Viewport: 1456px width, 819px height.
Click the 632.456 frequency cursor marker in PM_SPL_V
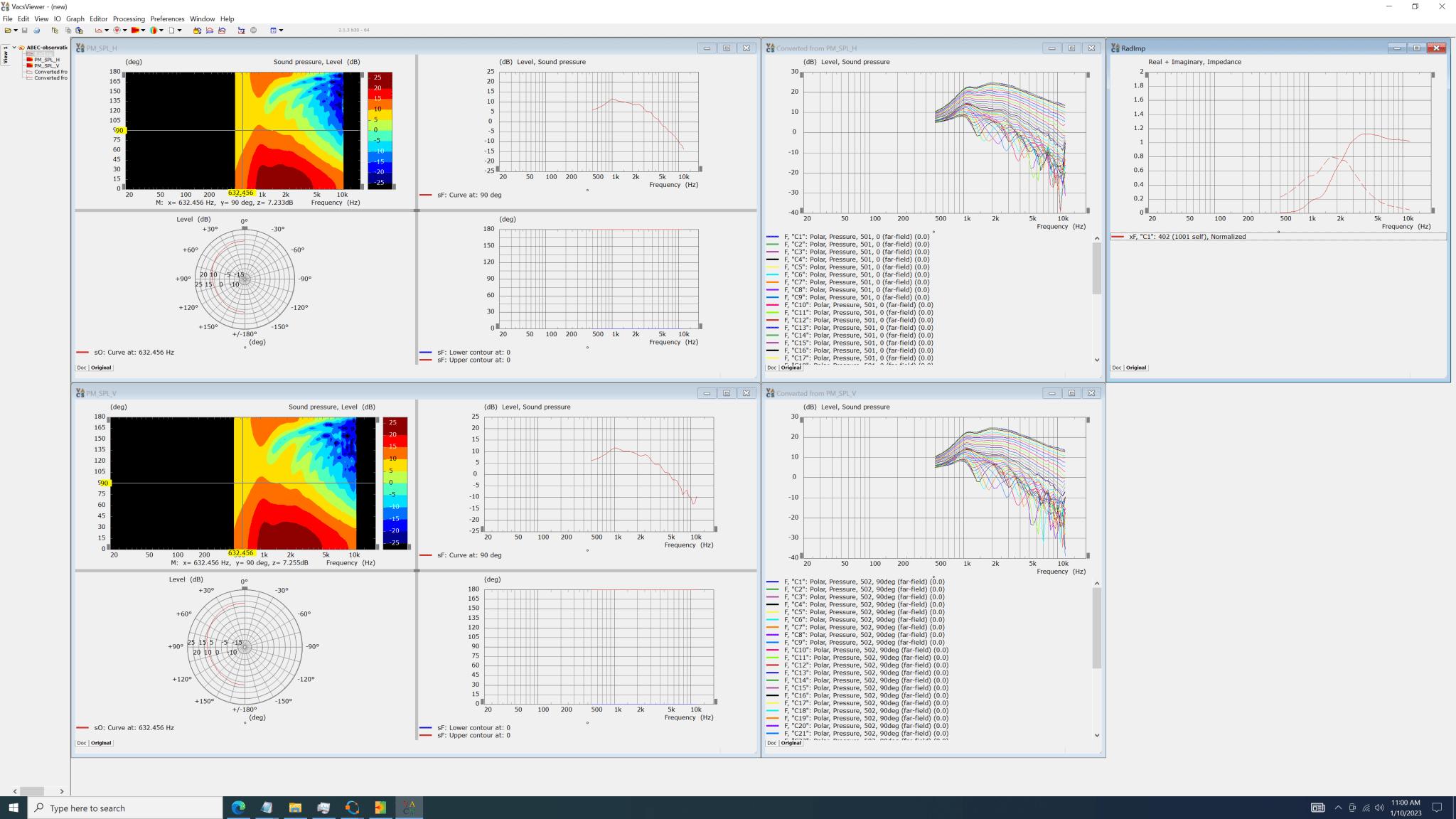coord(241,552)
